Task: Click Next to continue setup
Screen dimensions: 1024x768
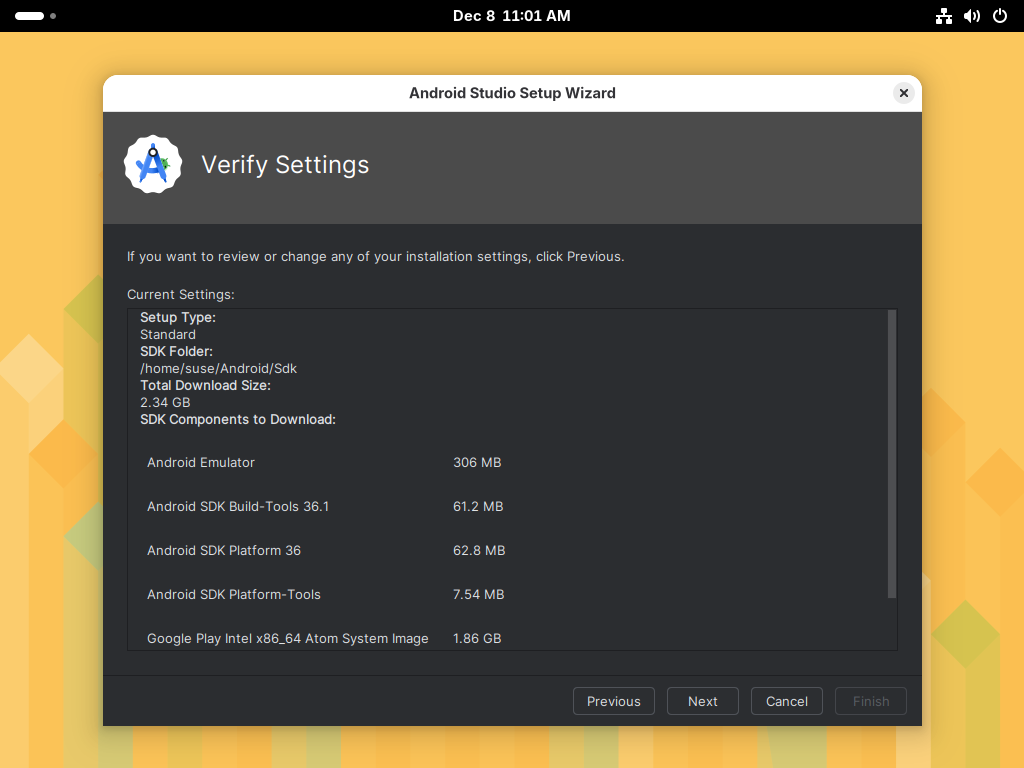Action: click(702, 701)
